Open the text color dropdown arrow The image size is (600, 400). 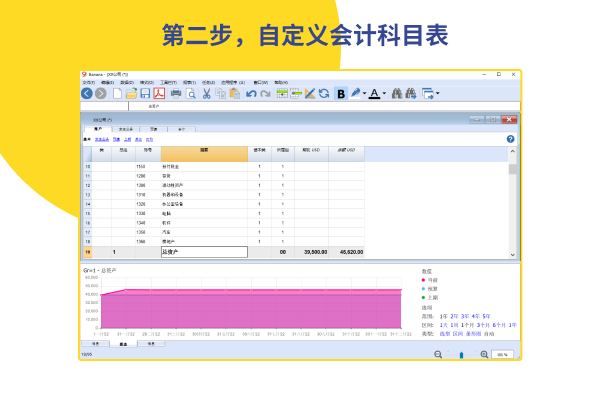pyautogui.click(x=384, y=93)
